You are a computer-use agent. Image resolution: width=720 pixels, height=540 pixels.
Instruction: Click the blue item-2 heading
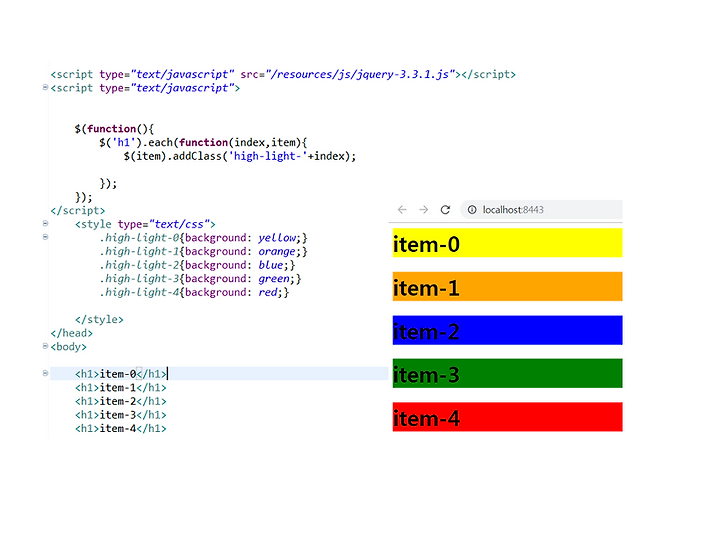tap(507, 330)
